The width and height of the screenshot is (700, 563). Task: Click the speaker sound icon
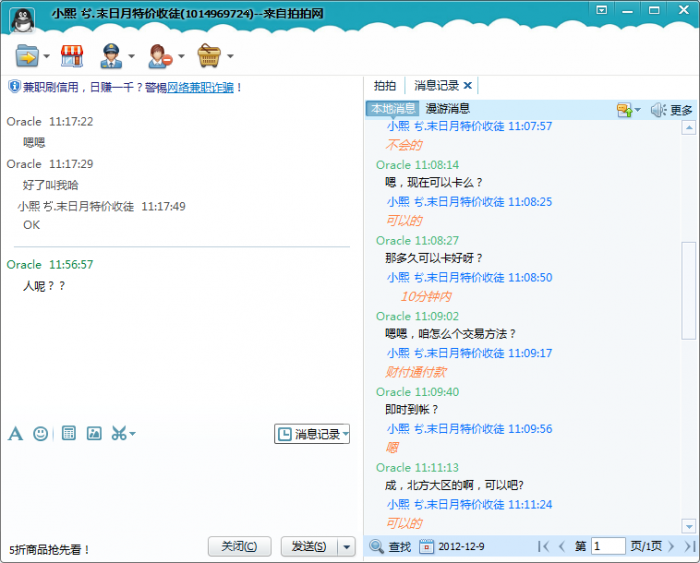pos(658,110)
